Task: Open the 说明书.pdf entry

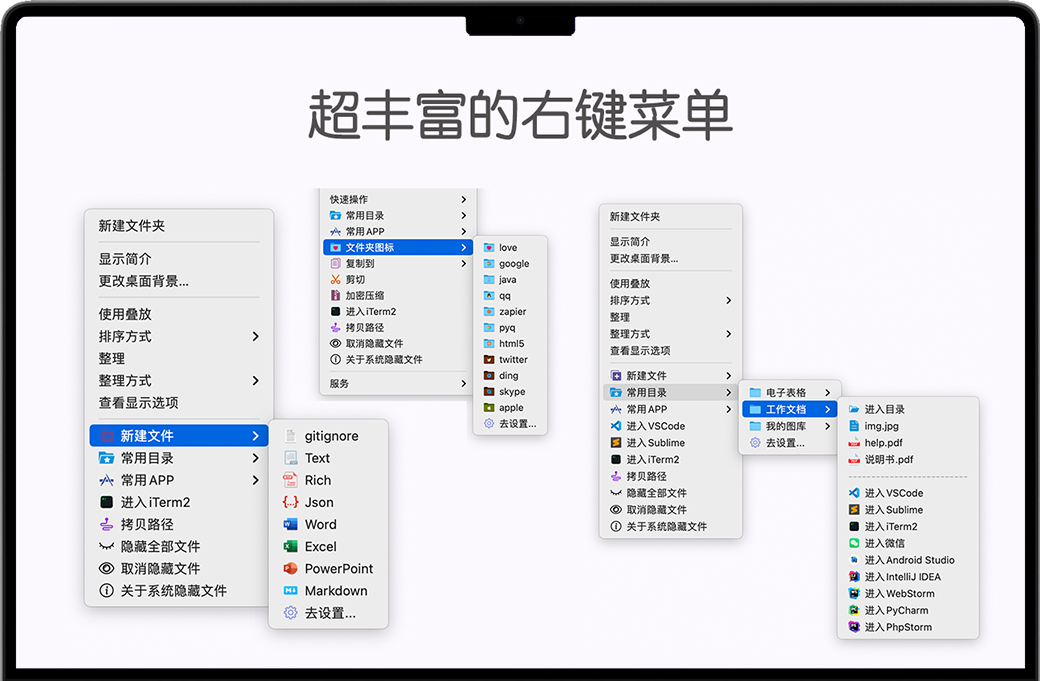Action: tap(908, 459)
